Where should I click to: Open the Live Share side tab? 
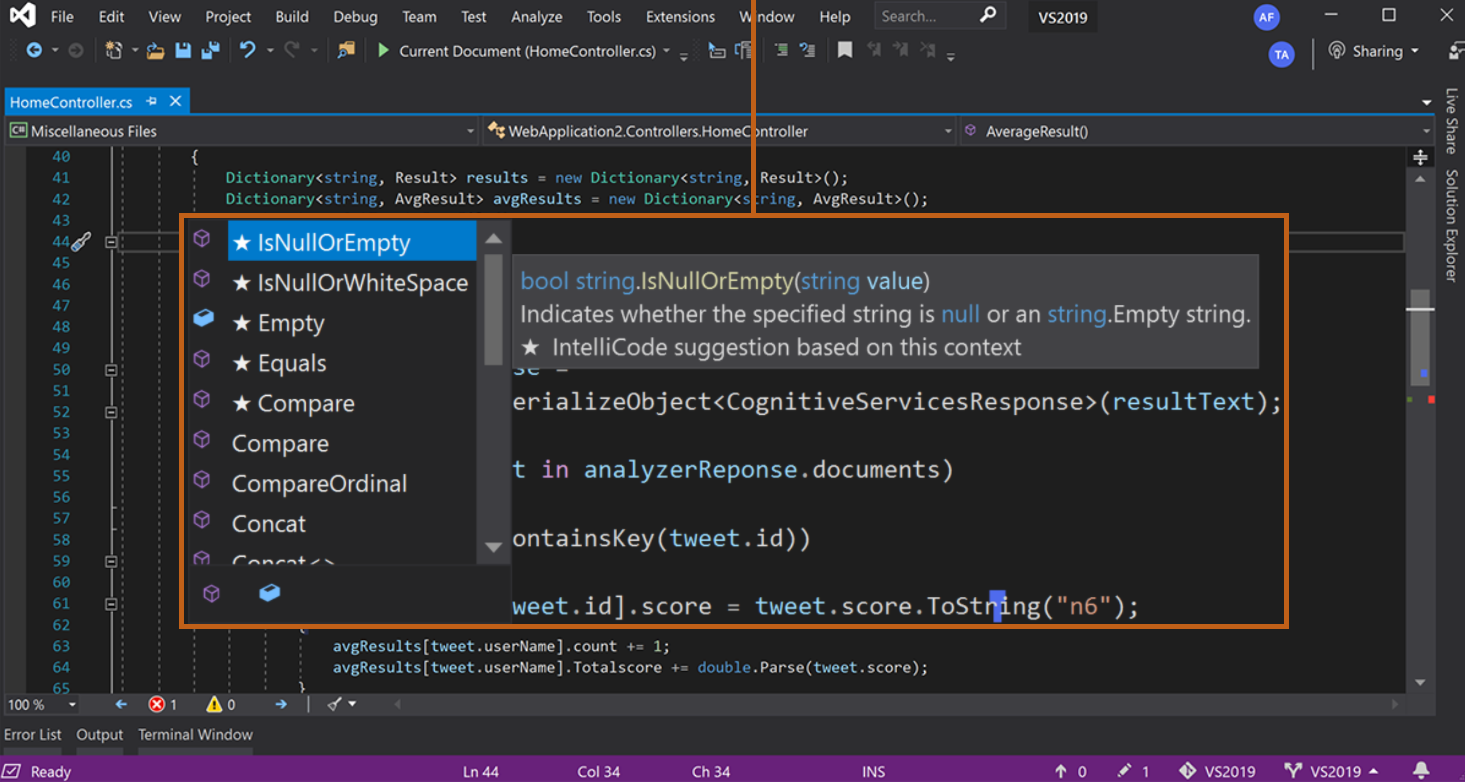1451,121
